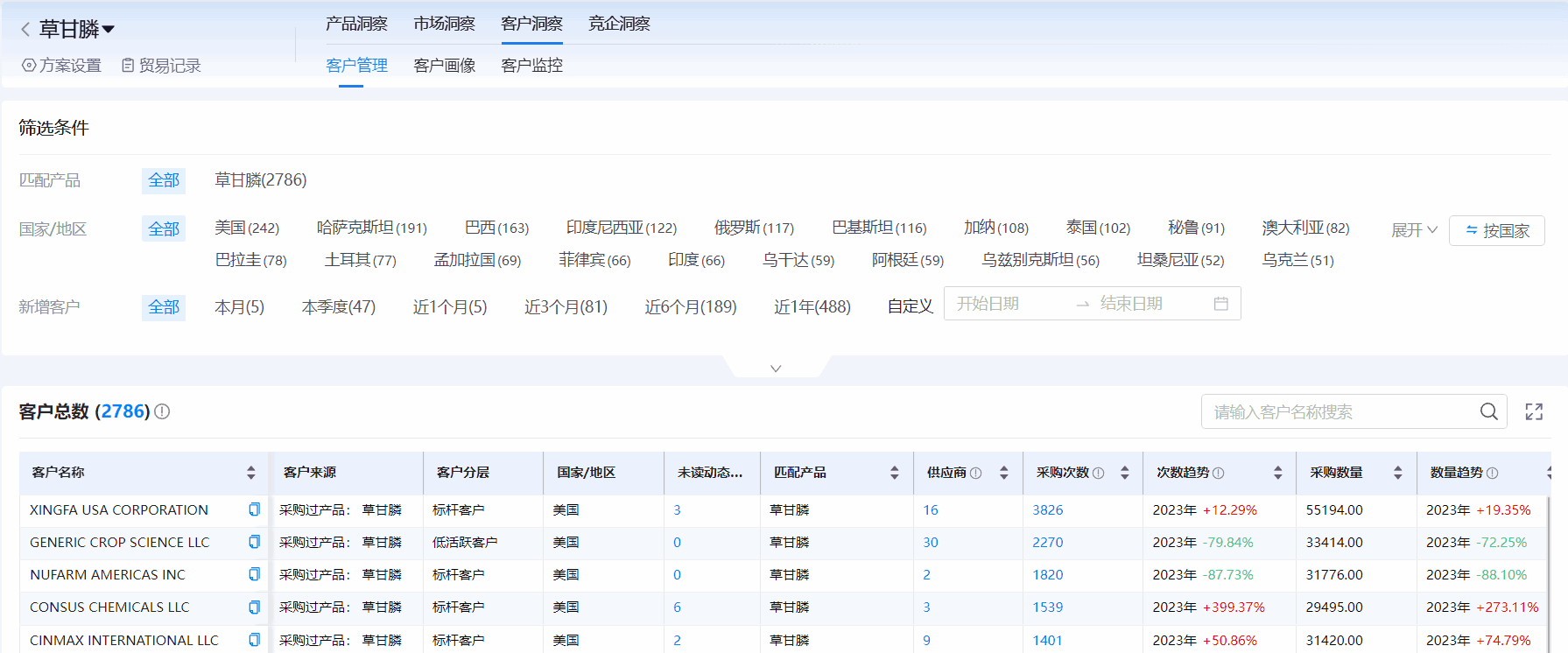Open the 草甘膦 product dropdown
The height and width of the screenshot is (653, 1568).
tap(109, 30)
